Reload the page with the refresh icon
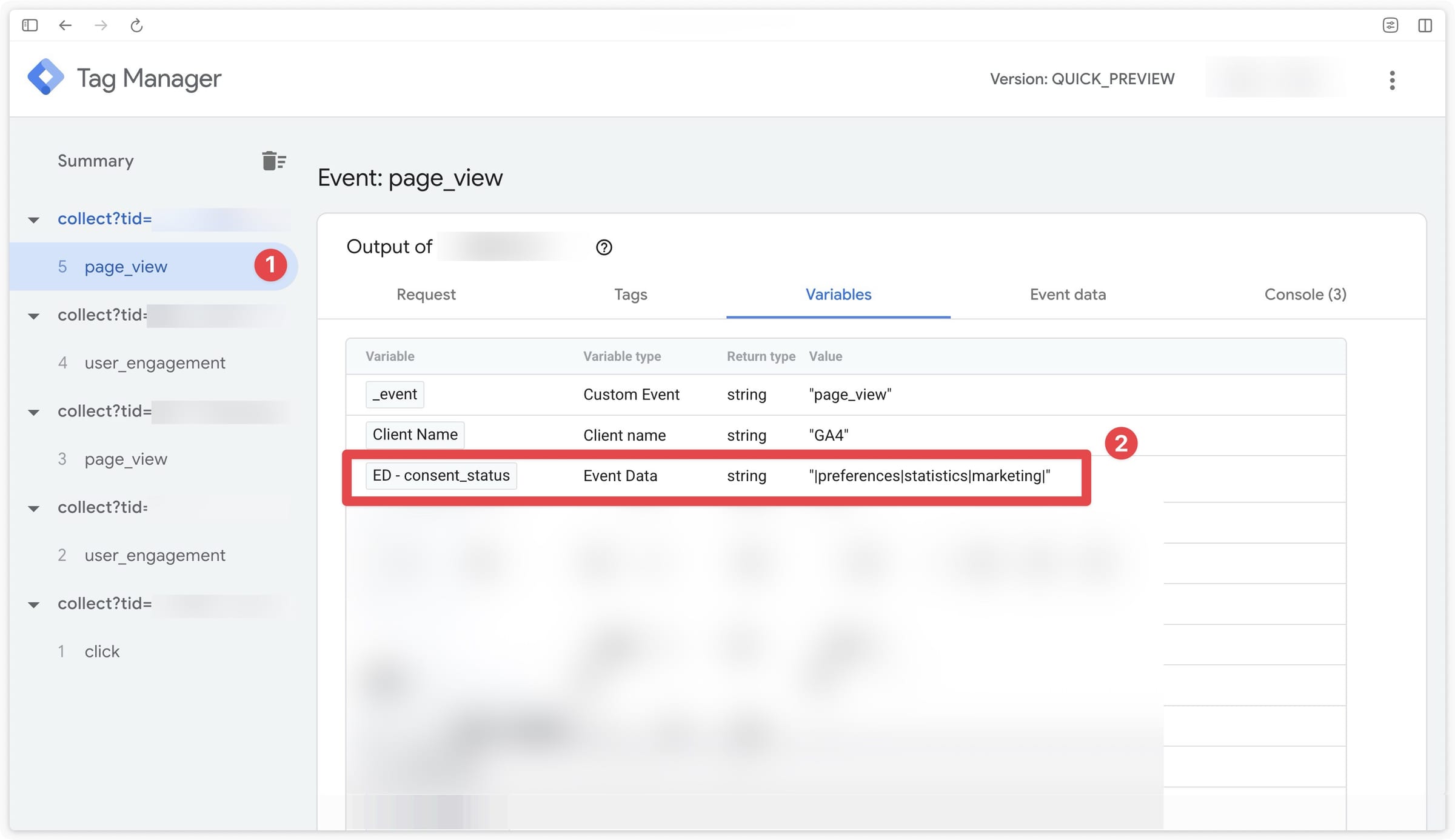1455x840 pixels. pyautogui.click(x=136, y=25)
